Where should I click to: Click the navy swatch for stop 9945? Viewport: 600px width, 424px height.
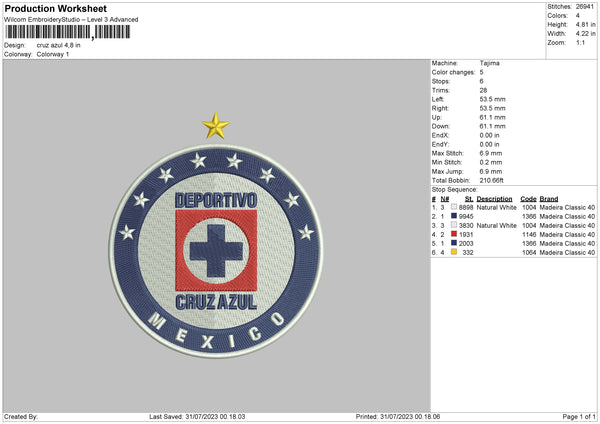click(x=454, y=216)
